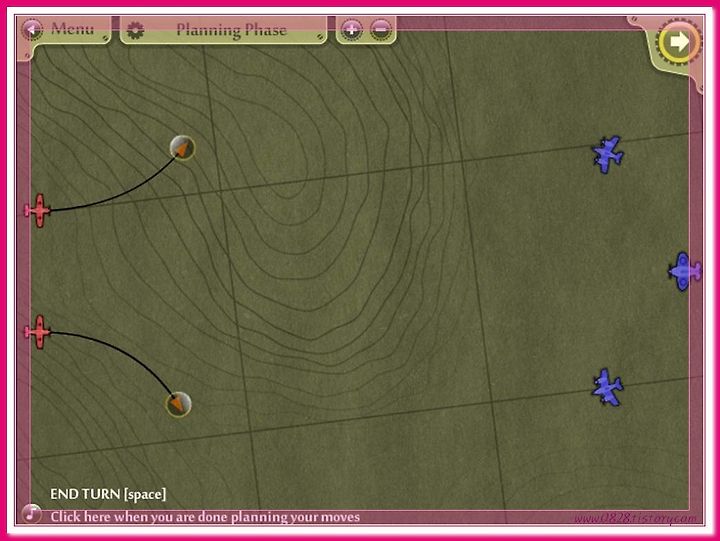This screenshot has width=720, height=541.
Task: Open the Menu back button
Action: tap(33, 30)
